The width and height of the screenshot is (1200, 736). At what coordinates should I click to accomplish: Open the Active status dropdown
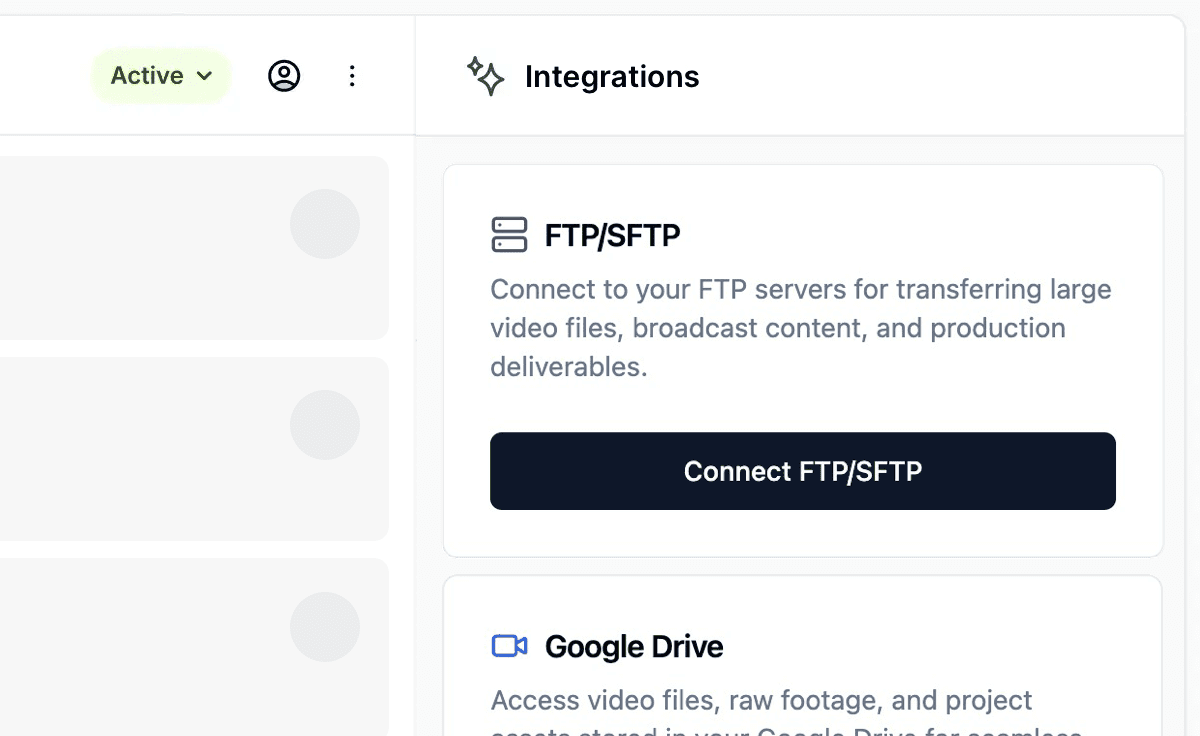pyautogui.click(x=161, y=75)
